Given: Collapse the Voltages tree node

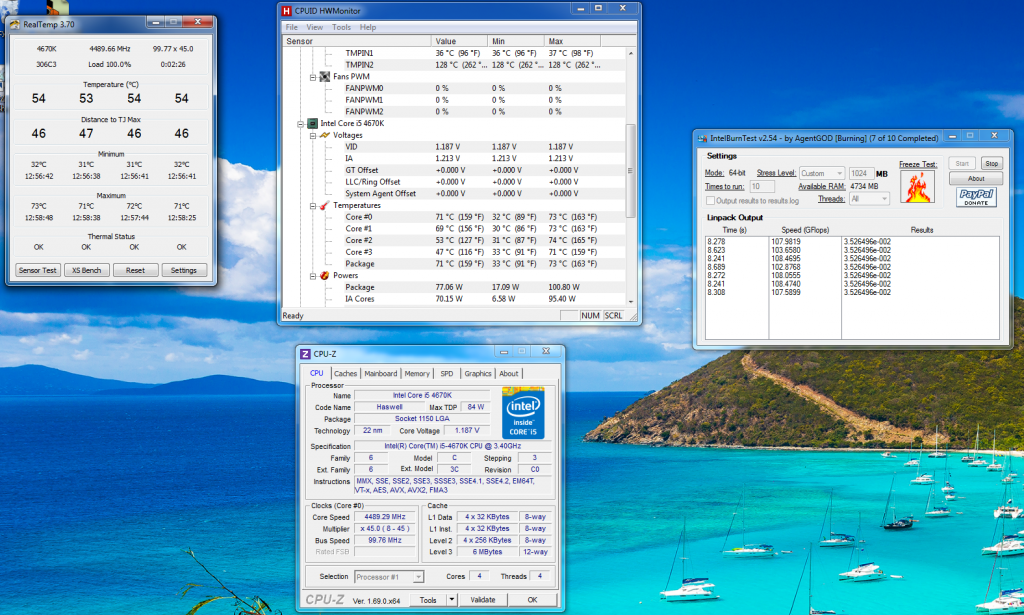Looking at the screenshot, I should point(313,135).
